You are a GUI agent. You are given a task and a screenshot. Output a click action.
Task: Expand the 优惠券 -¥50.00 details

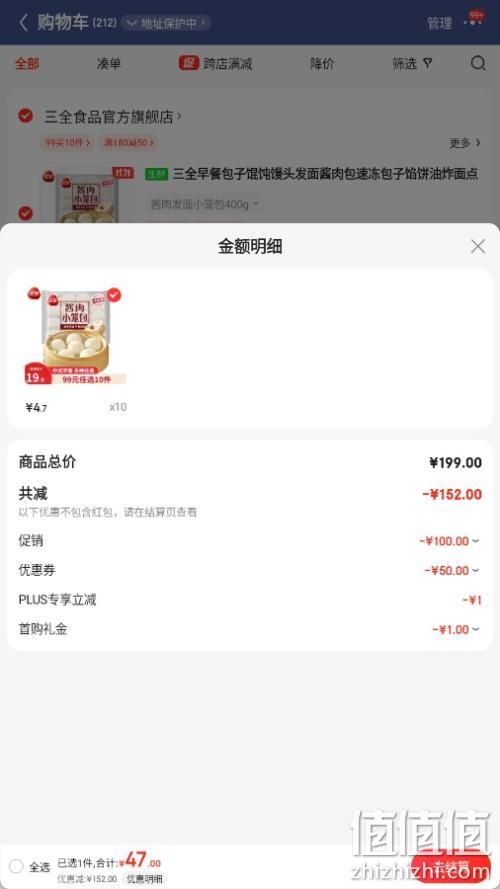coord(452,570)
